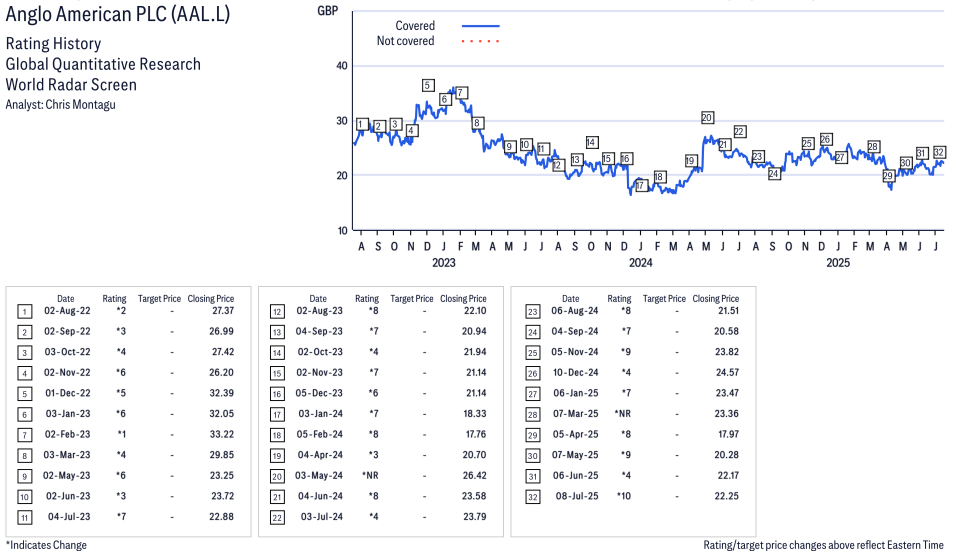
Task: Click date cell 06-Jun-25
Action: [576, 476]
